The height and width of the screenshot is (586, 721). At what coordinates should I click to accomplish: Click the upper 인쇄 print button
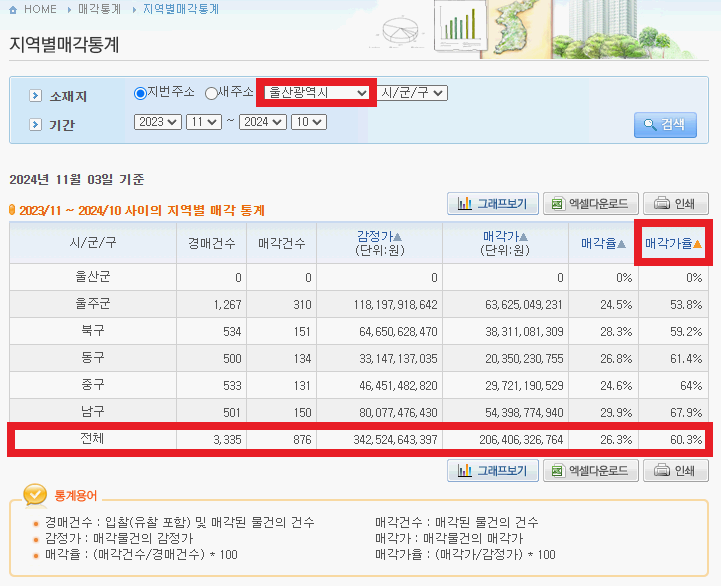pyautogui.click(x=675, y=203)
